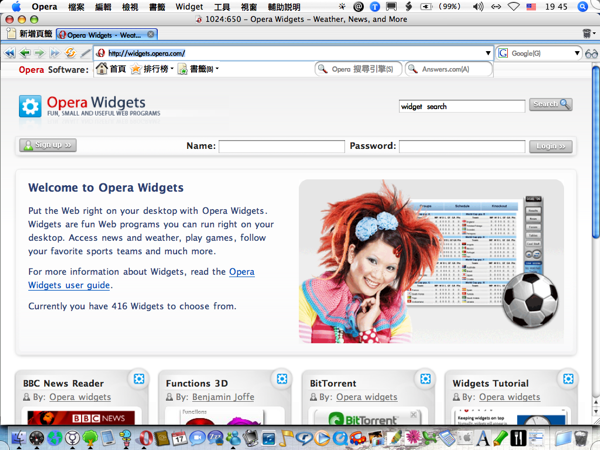
Task: Click the widget icon on the Functions 3D card
Action: [x=282, y=379]
